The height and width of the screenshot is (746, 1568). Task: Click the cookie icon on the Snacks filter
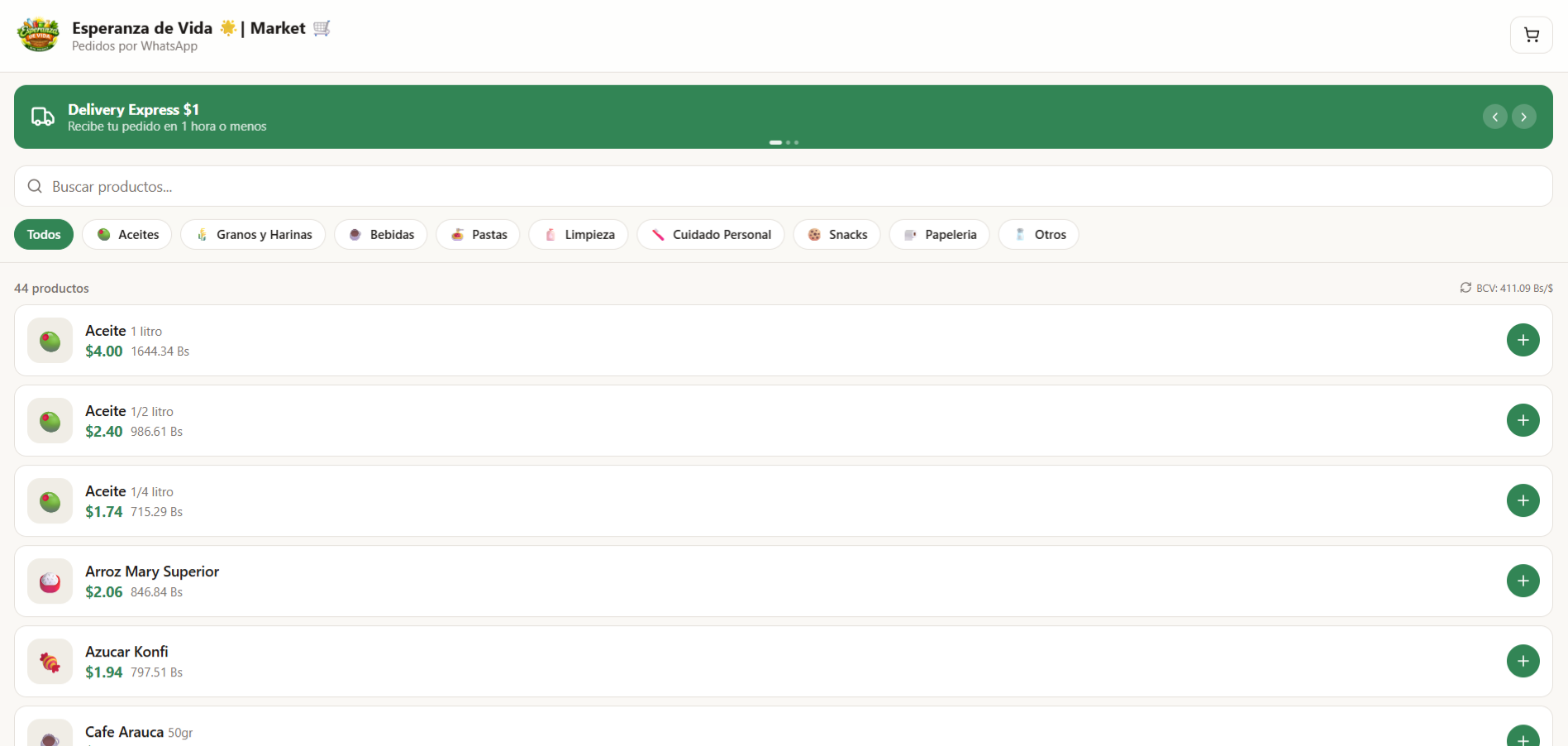click(x=813, y=234)
